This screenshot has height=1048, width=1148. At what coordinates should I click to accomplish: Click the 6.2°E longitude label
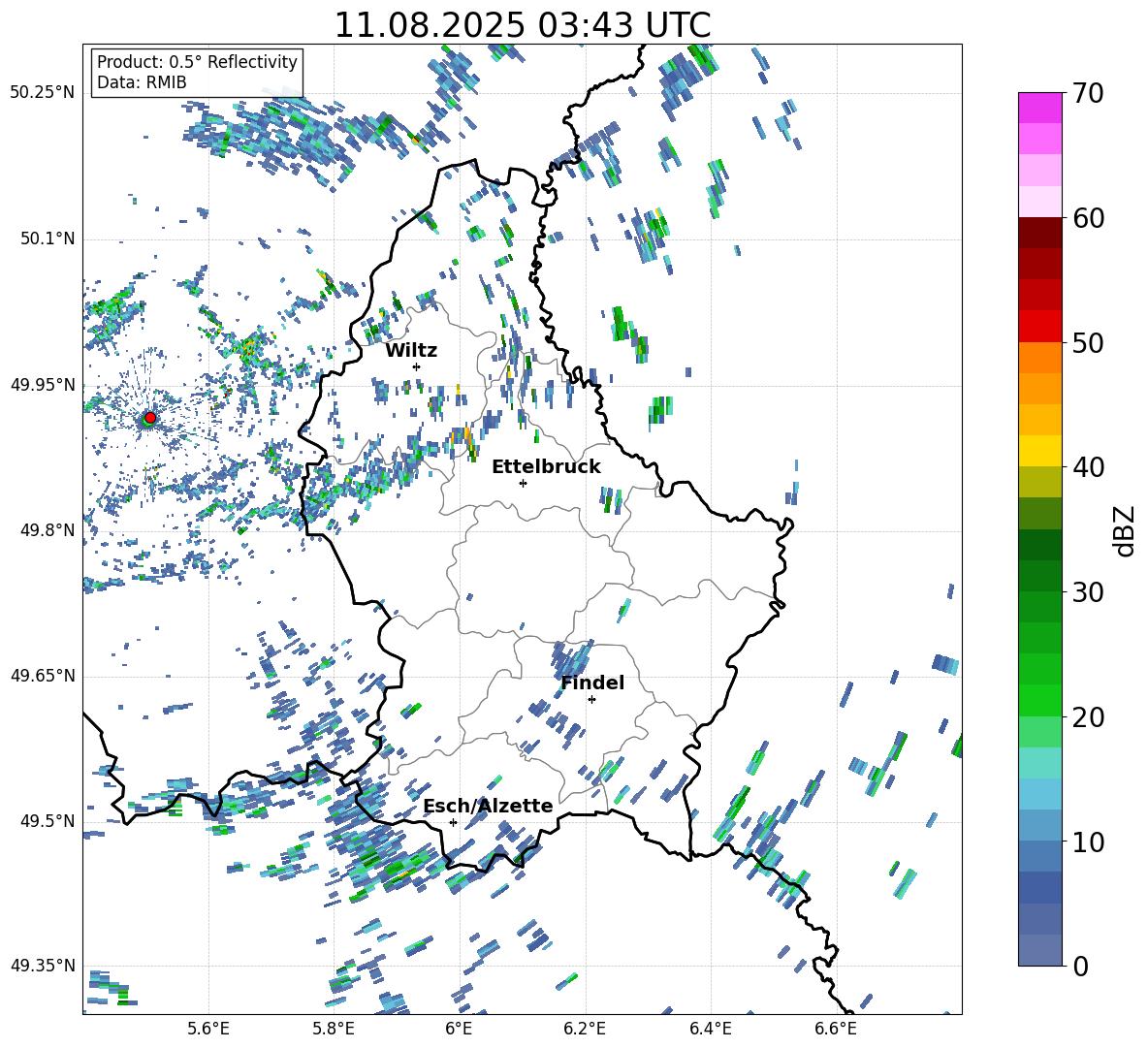point(585,1030)
